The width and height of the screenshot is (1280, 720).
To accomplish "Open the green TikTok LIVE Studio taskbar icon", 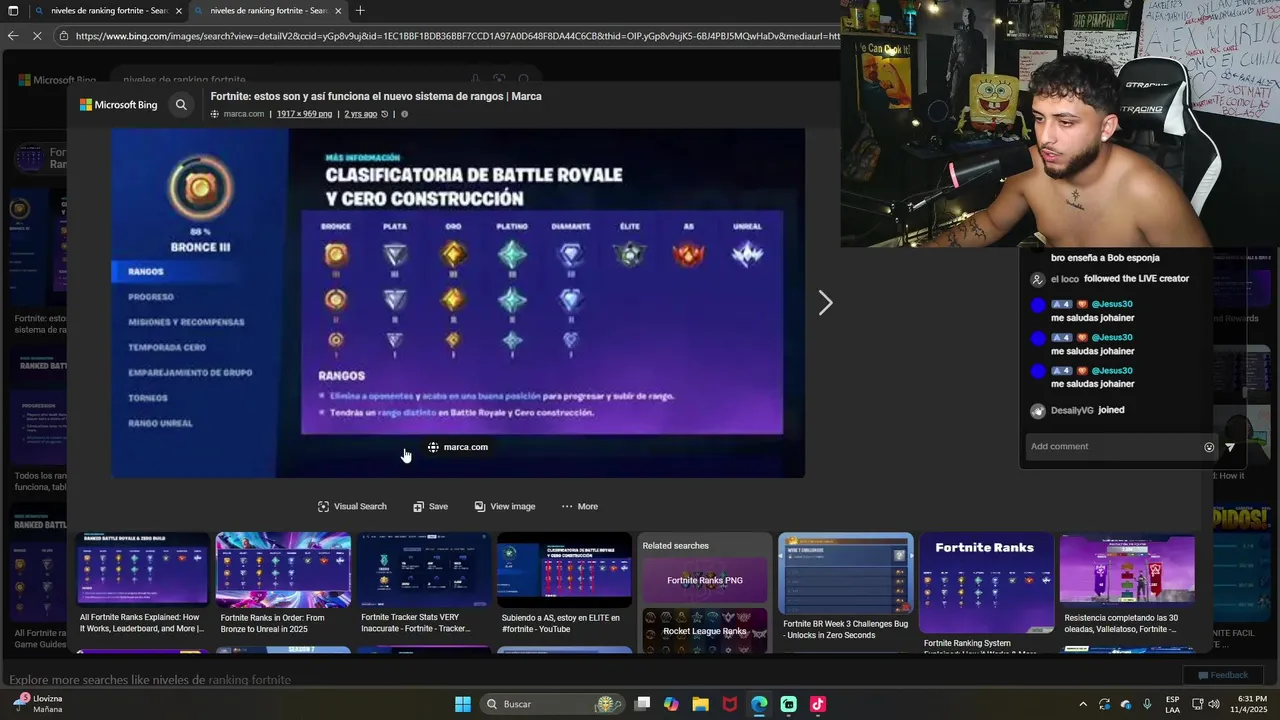I will (789, 704).
